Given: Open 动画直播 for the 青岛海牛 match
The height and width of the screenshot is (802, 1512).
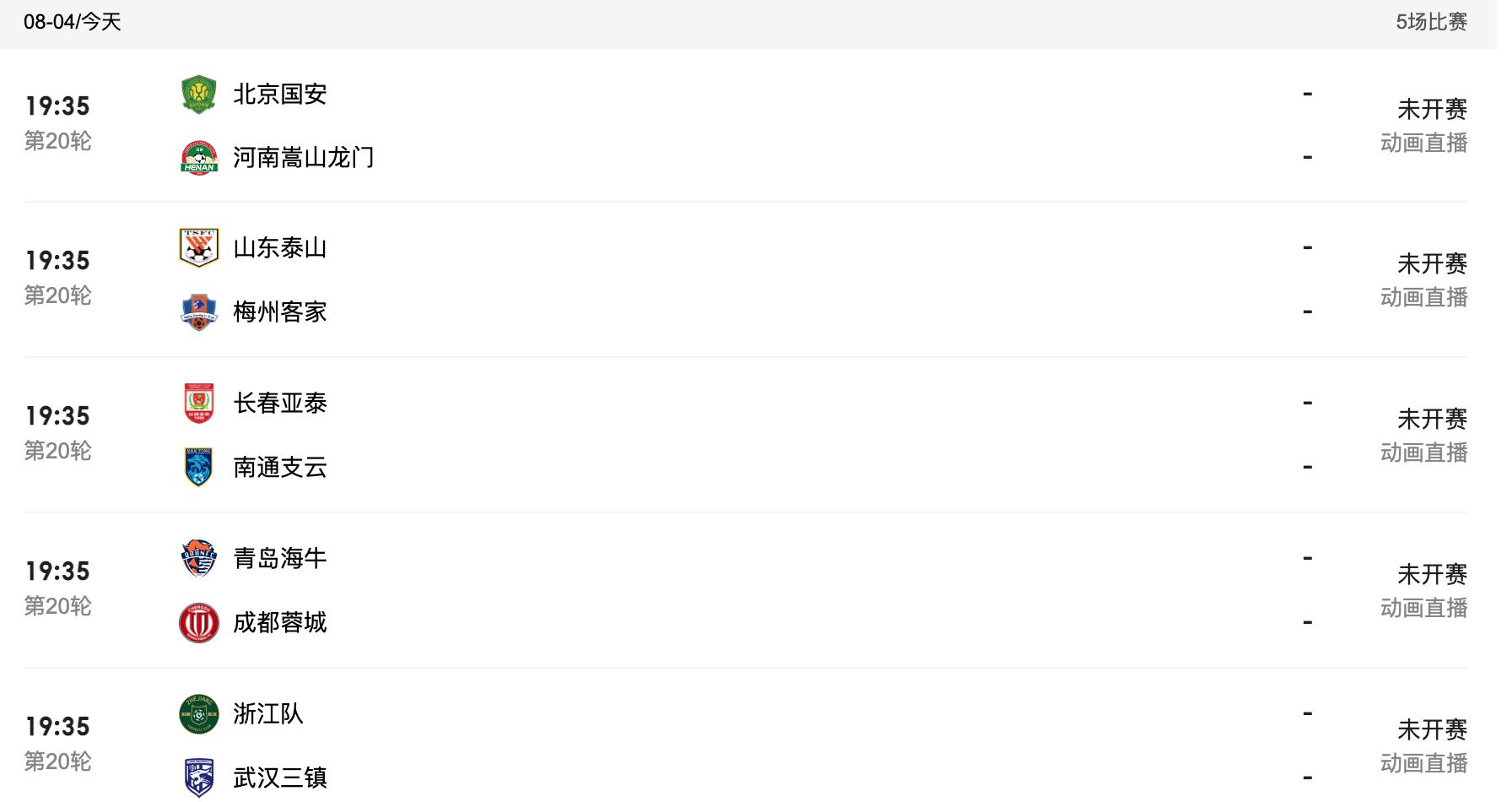Looking at the screenshot, I should [x=1423, y=609].
